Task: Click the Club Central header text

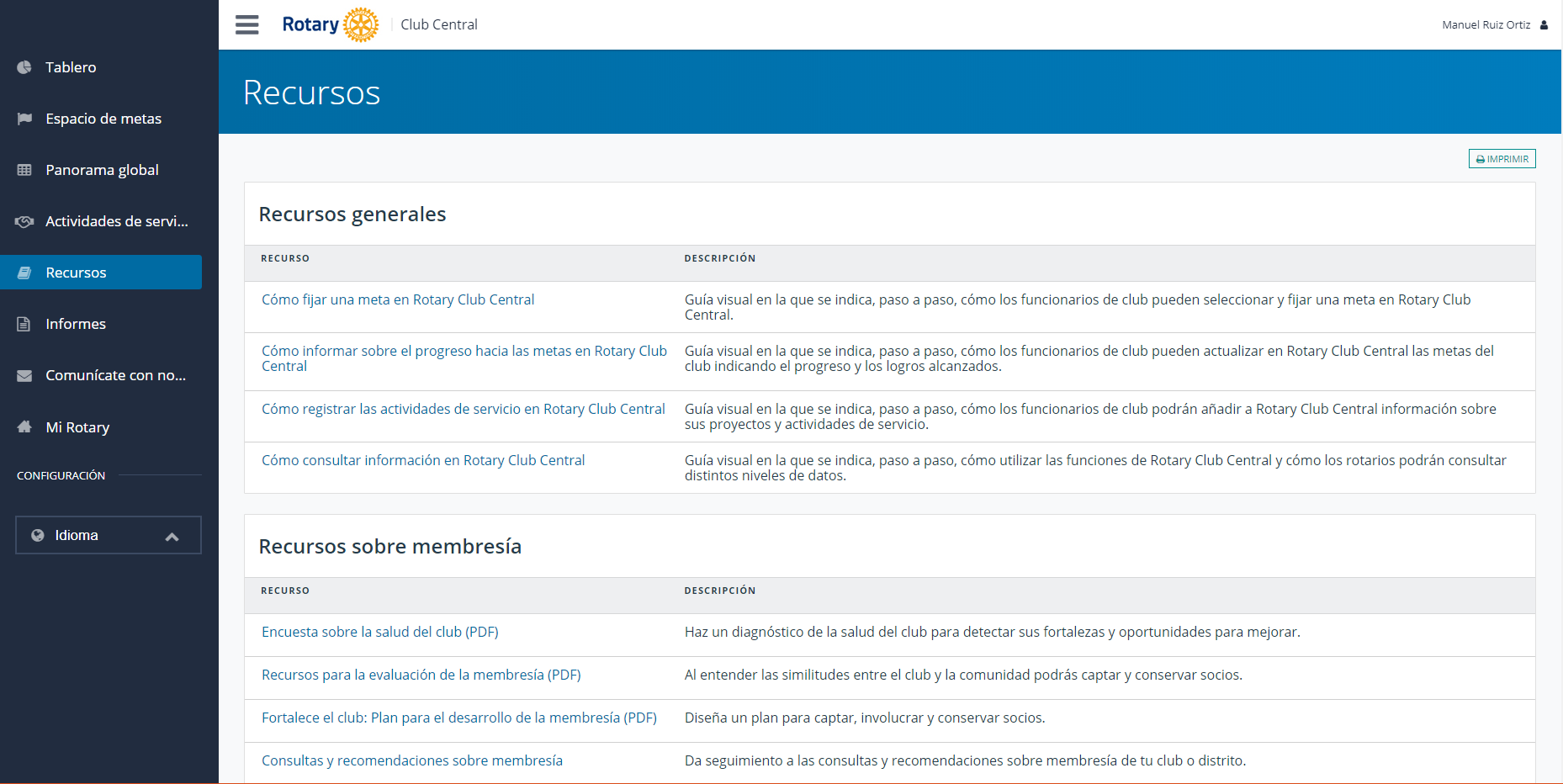Action: (439, 25)
